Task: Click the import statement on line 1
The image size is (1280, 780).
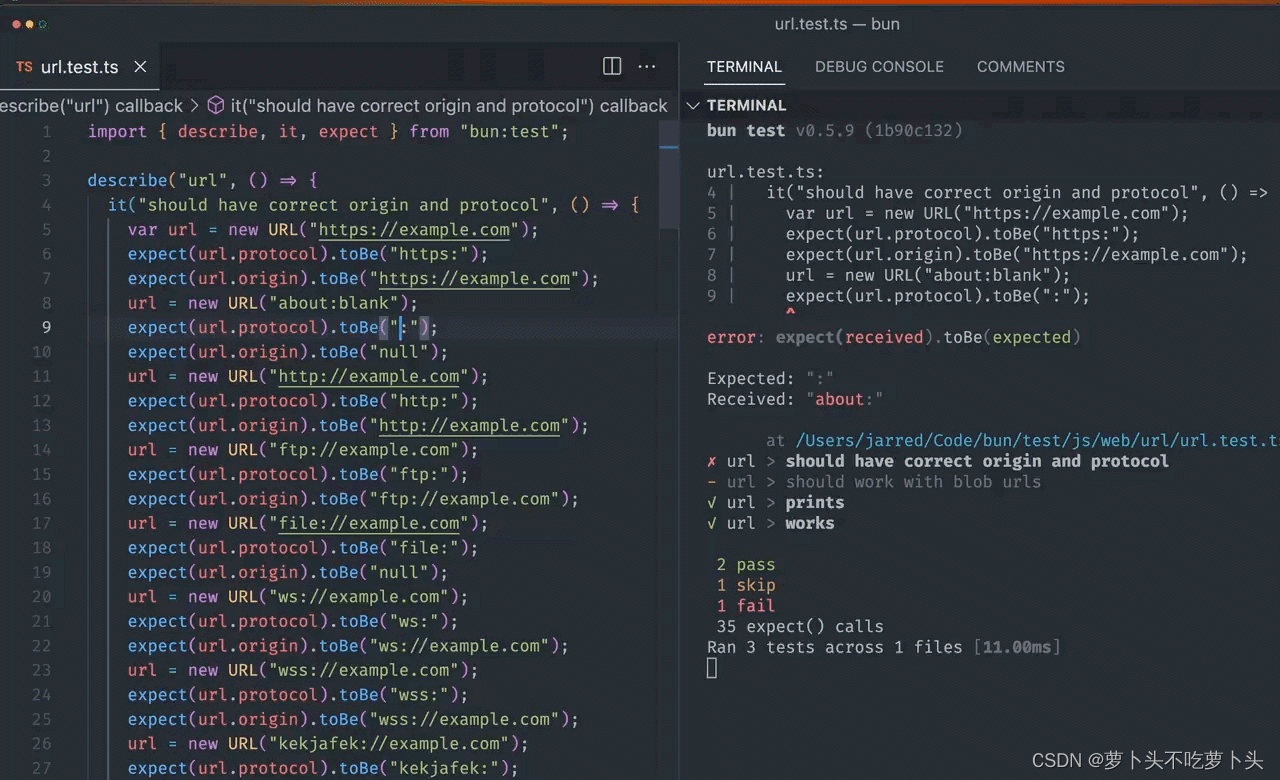Action: 328,132
